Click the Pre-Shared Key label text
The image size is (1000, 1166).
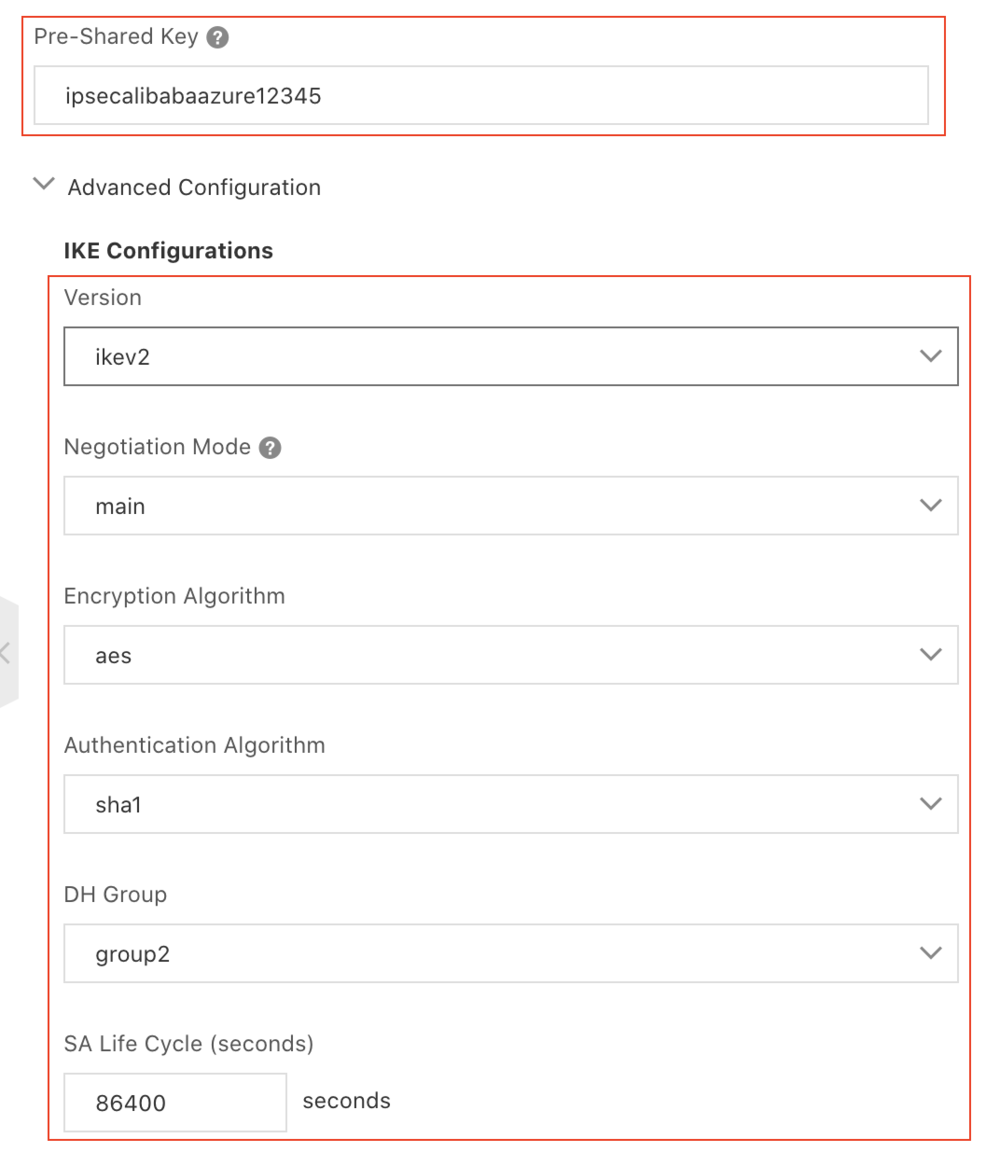pyautogui.click(x=116, y=37)
